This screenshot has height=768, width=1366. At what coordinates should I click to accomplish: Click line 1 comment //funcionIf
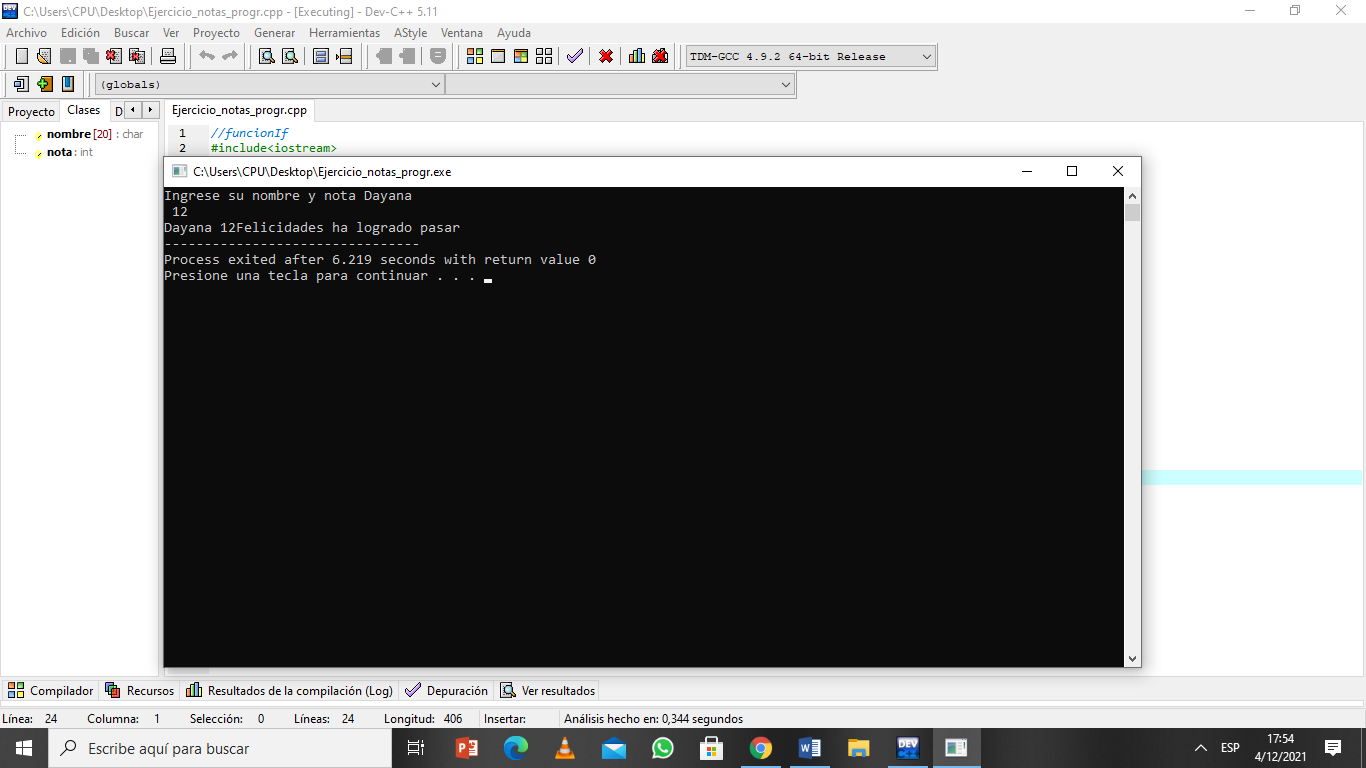pyautogui.click(x=249, y=133)
